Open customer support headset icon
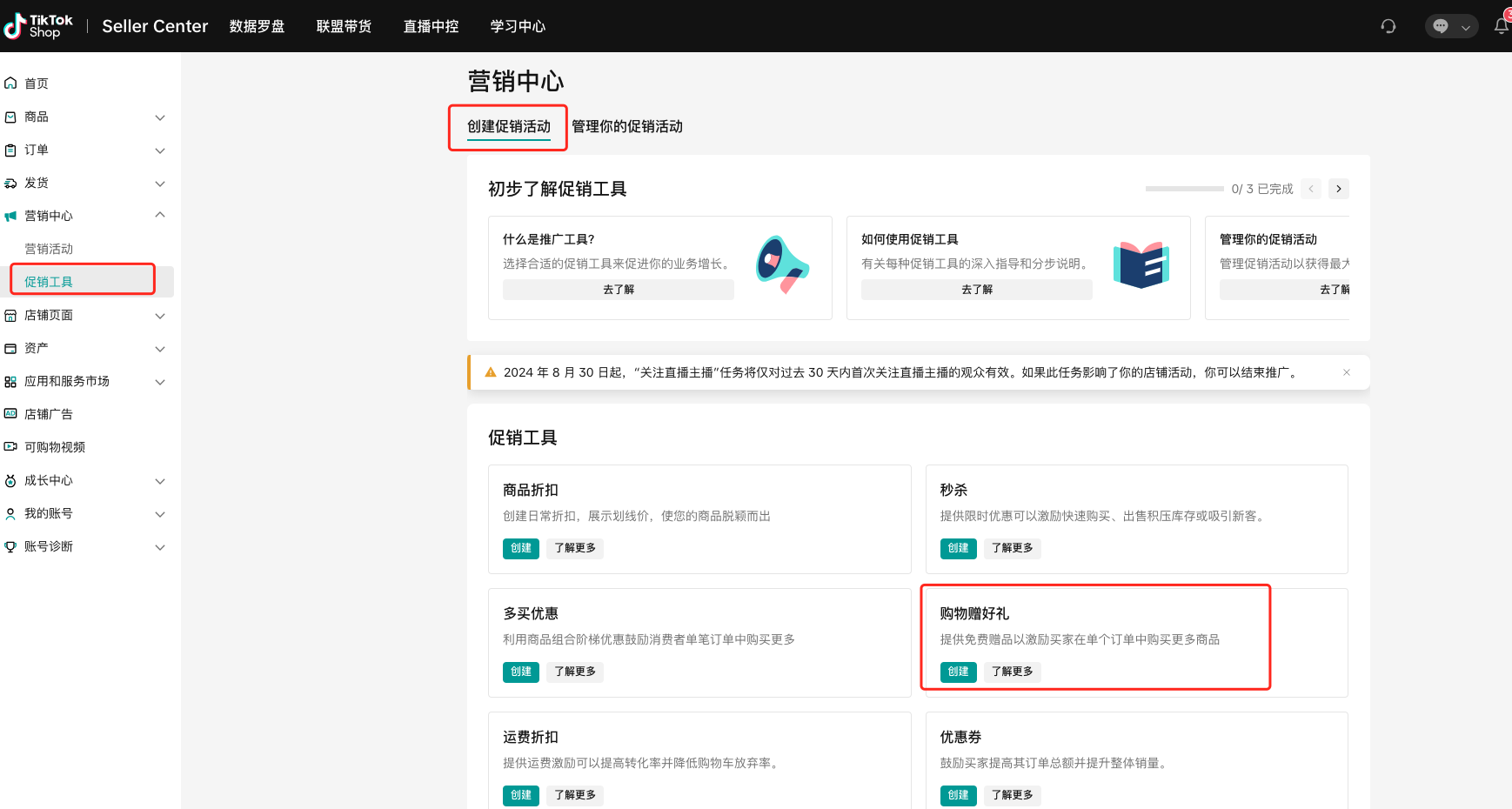Viewport: 1512px width, 809px height. (1388, 26)
